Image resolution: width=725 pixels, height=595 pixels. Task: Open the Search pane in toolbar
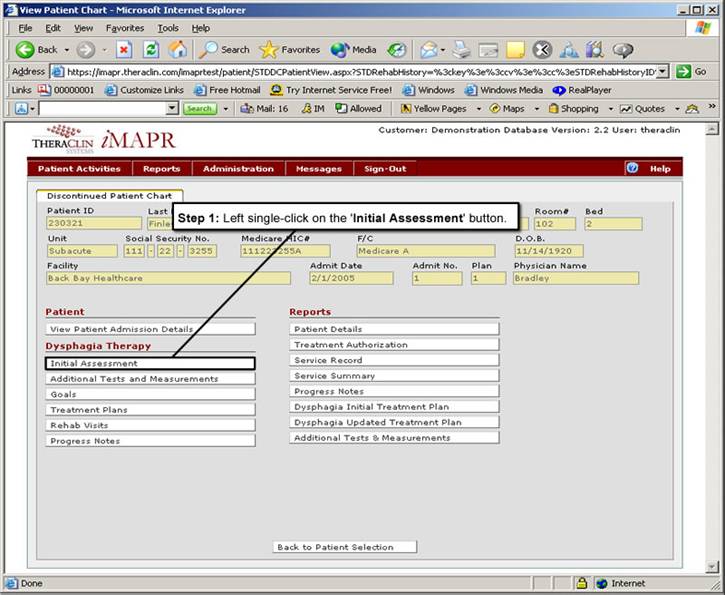click(x=224, y=49)
